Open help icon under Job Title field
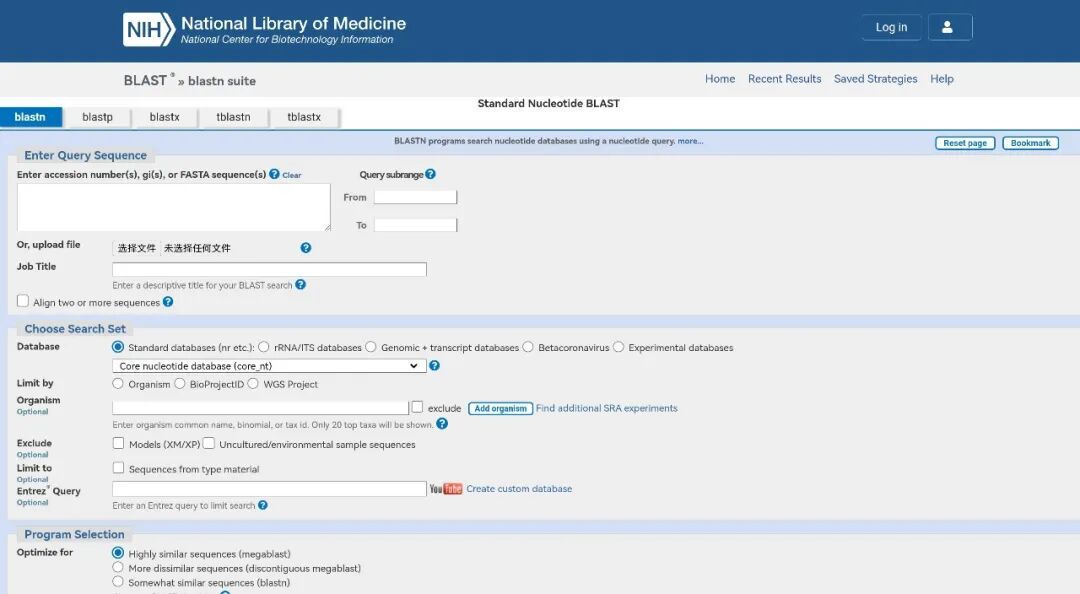The image size is (1080, 594). 300,284
